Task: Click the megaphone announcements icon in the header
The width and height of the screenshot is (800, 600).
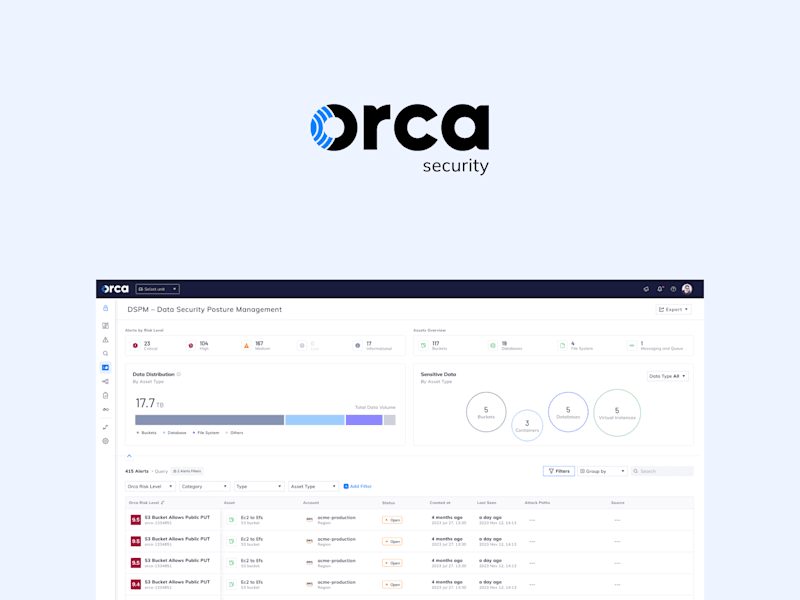Action: [x=646, y=289]
